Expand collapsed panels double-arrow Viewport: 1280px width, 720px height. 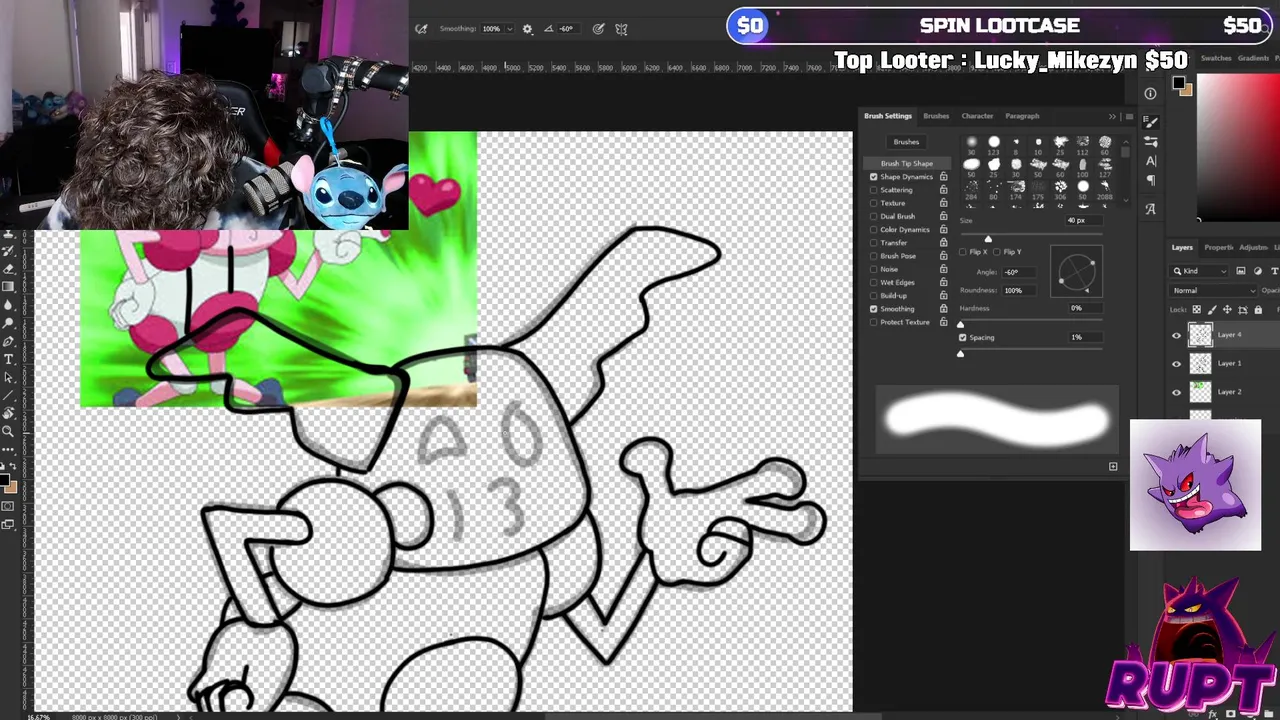pyautogui.click(x=1112, y=116)
